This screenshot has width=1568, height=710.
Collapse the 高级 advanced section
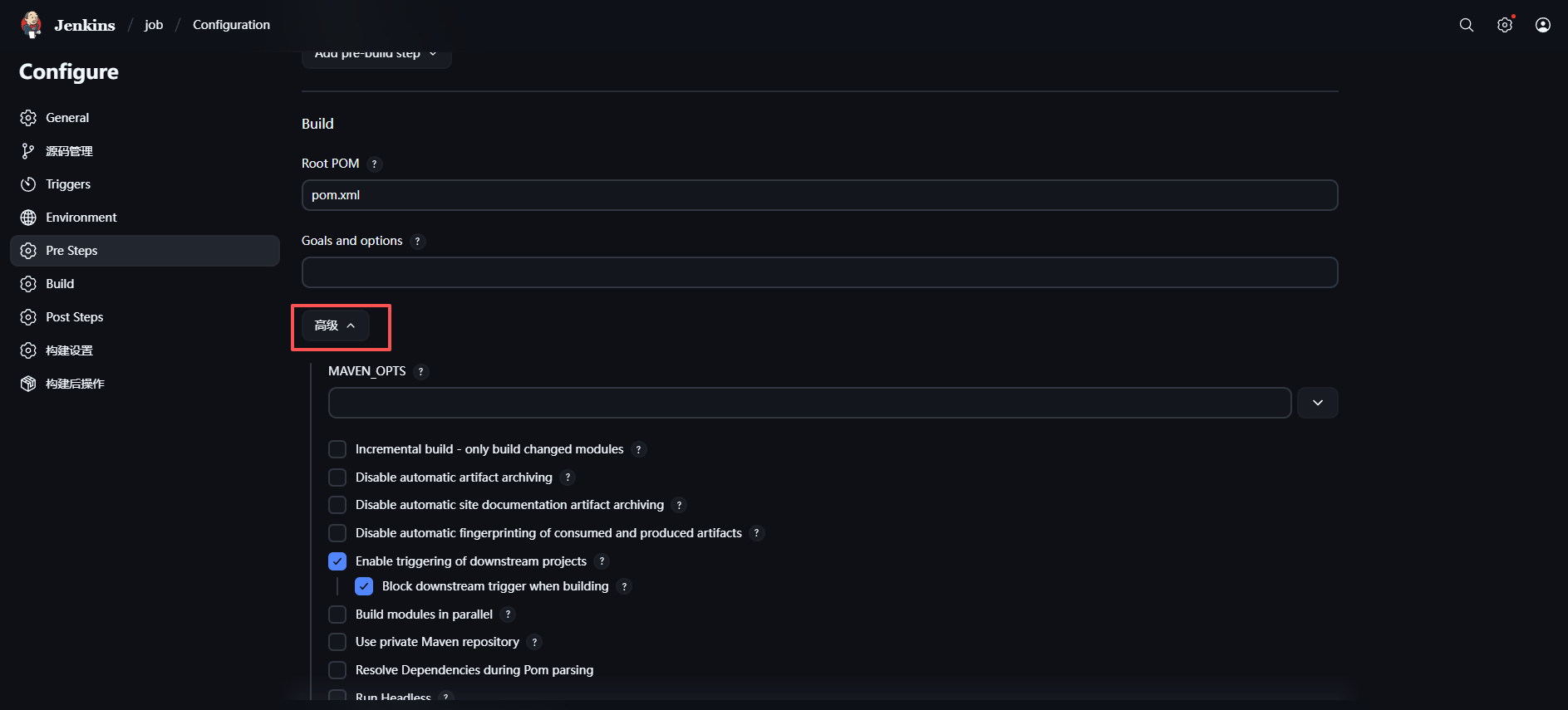(x=335, y=326)
